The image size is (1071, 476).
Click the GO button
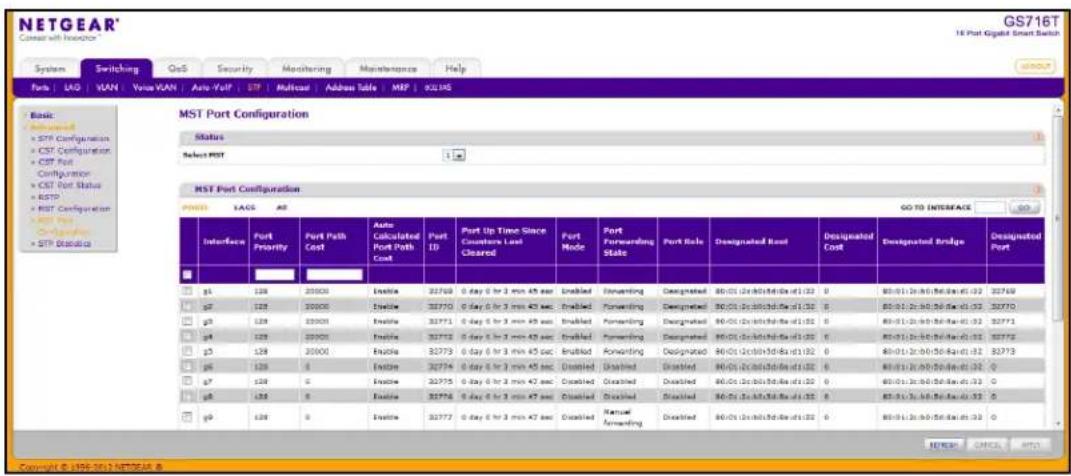1025,206
